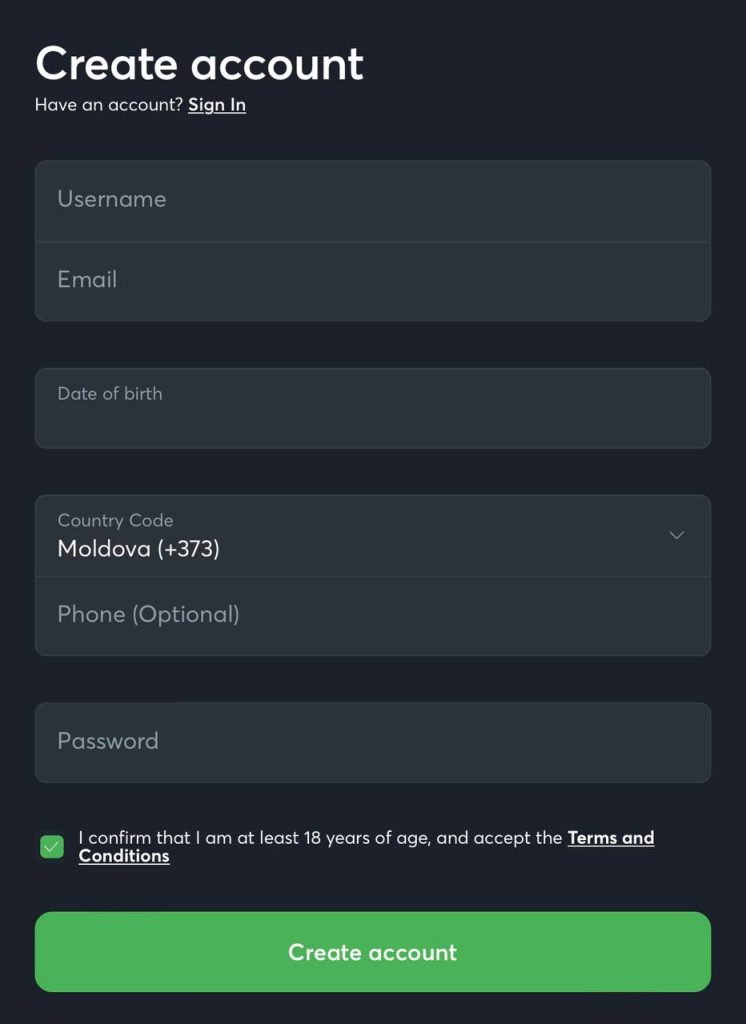The height and width of the screenshot is (1024, 746).
Task: Click the Username placeholder text
Action: click(111, 199)
